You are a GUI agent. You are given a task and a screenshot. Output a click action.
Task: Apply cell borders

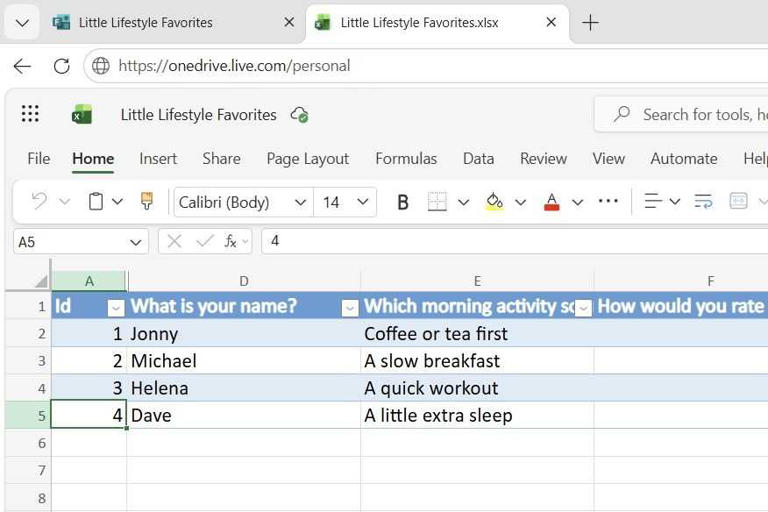[x=437, y=201]
